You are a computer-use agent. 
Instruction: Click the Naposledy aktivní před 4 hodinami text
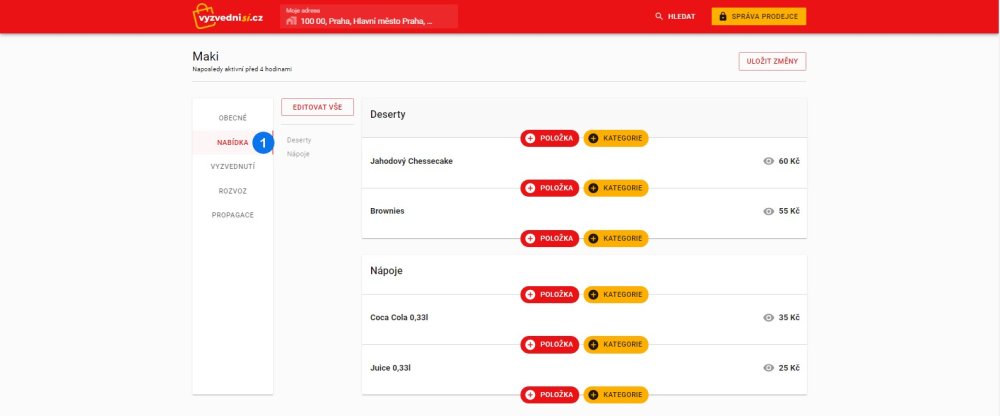point(242,69)
